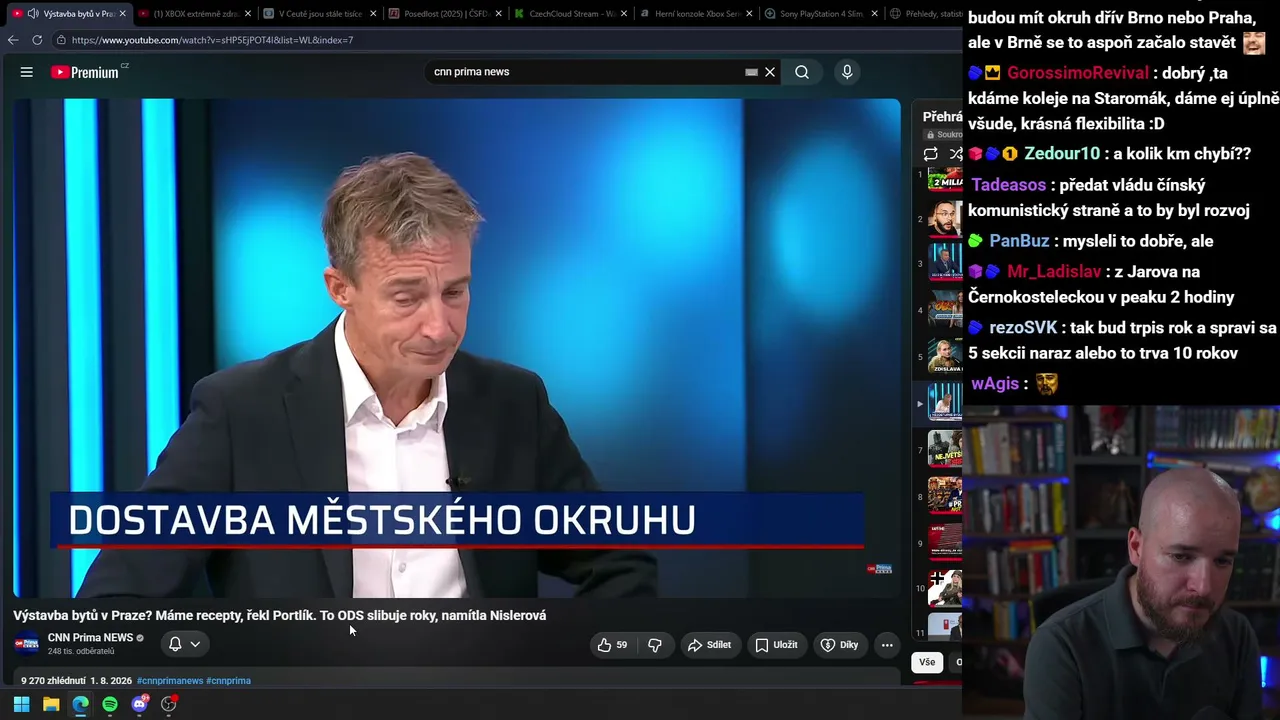Screen dimensions: 1280x720
Task: Mute the tab via its speaker icon
Action: coord(33,14)
